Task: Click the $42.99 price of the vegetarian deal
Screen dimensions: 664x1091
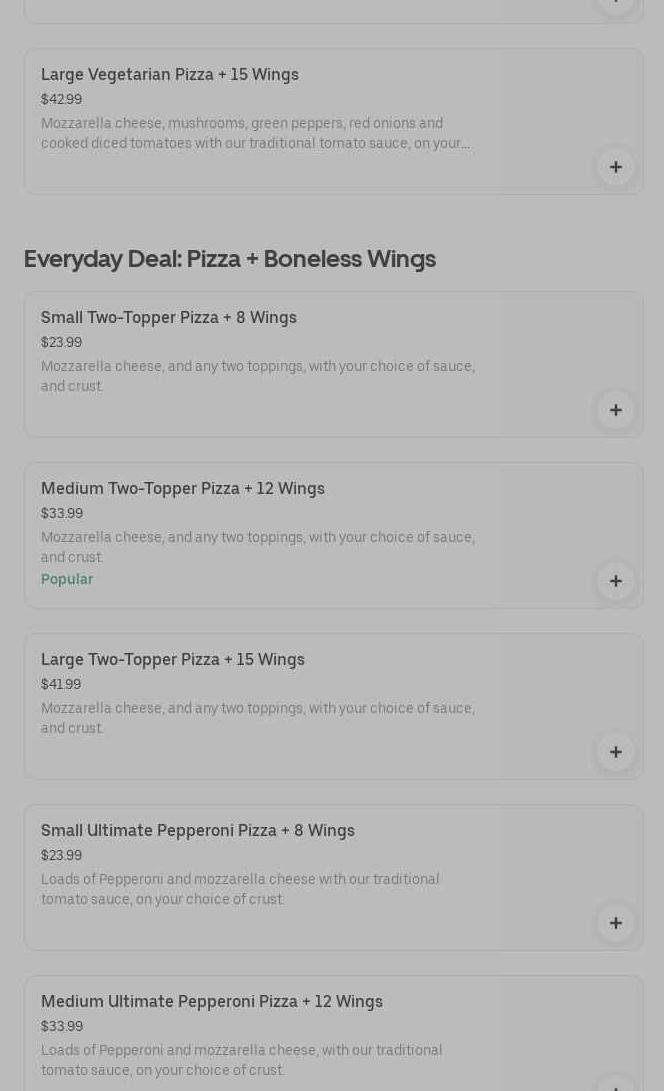Action: click(61, 100)
